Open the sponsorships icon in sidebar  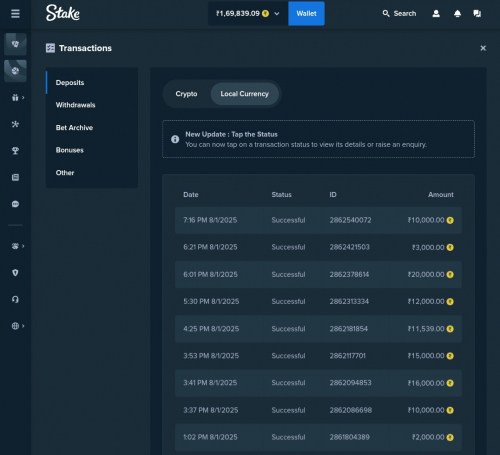[15, 246]
